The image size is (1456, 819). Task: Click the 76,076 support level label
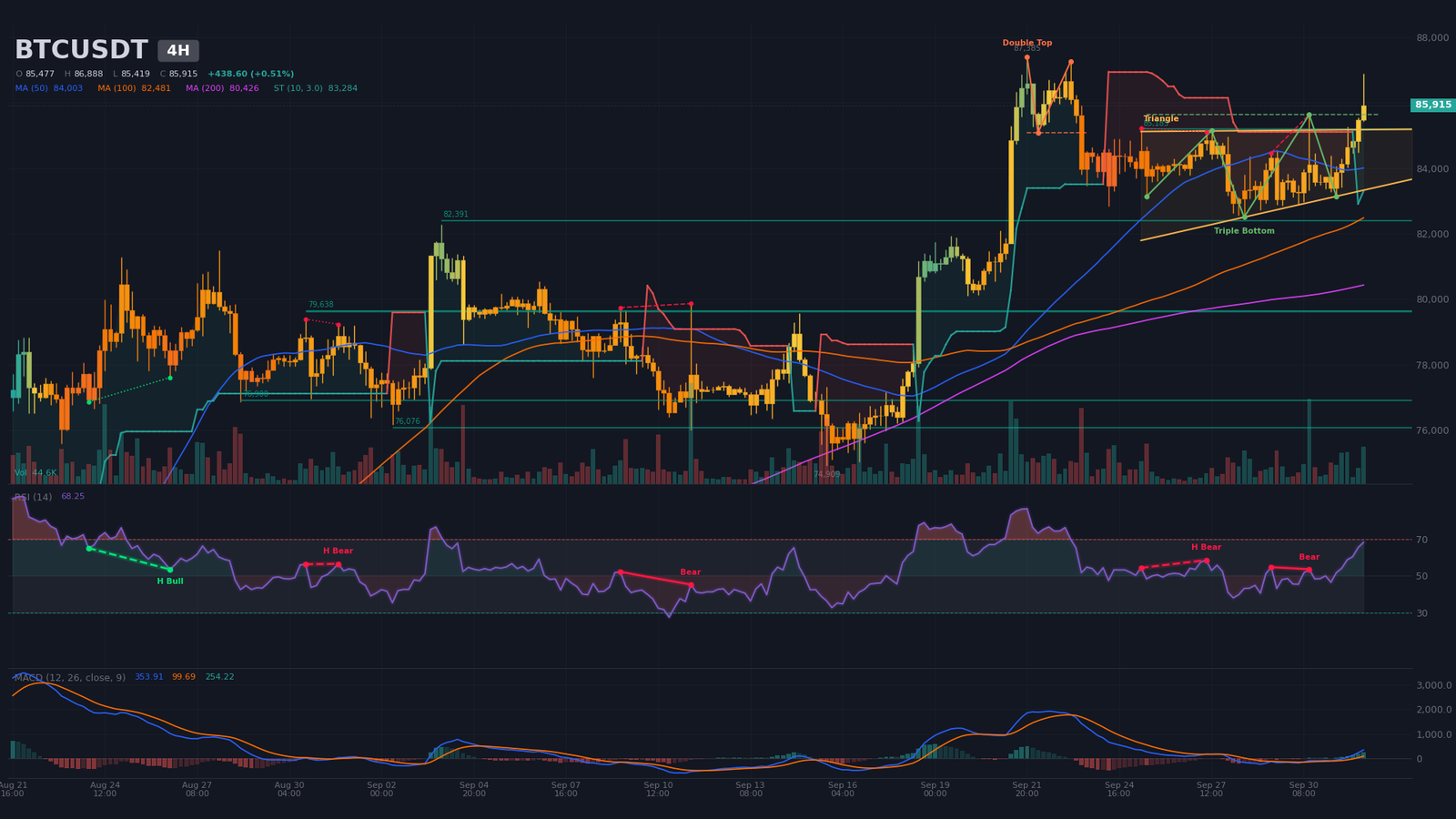(x=408, y=421)
